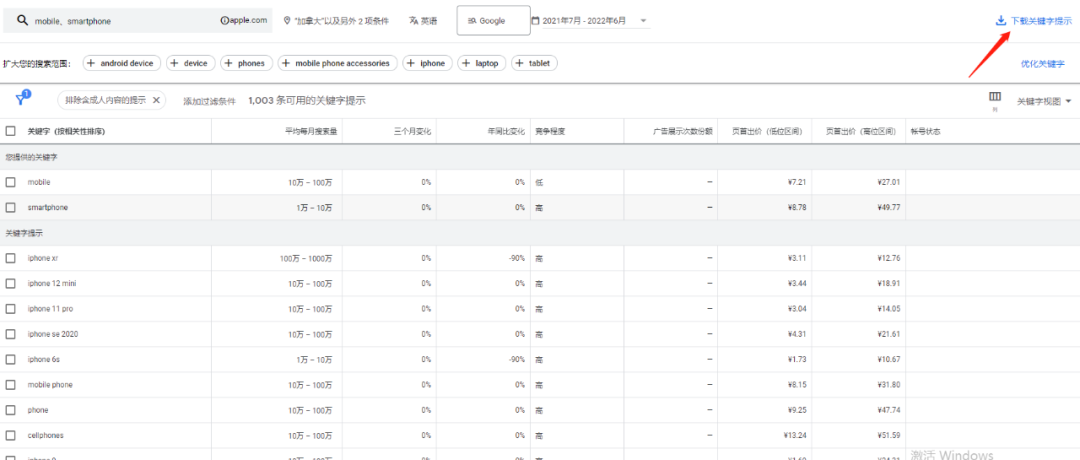Click '100万 – 1000万' in iphone xr row
This screenshot has height=460, width=1080.
click(306, 258)
